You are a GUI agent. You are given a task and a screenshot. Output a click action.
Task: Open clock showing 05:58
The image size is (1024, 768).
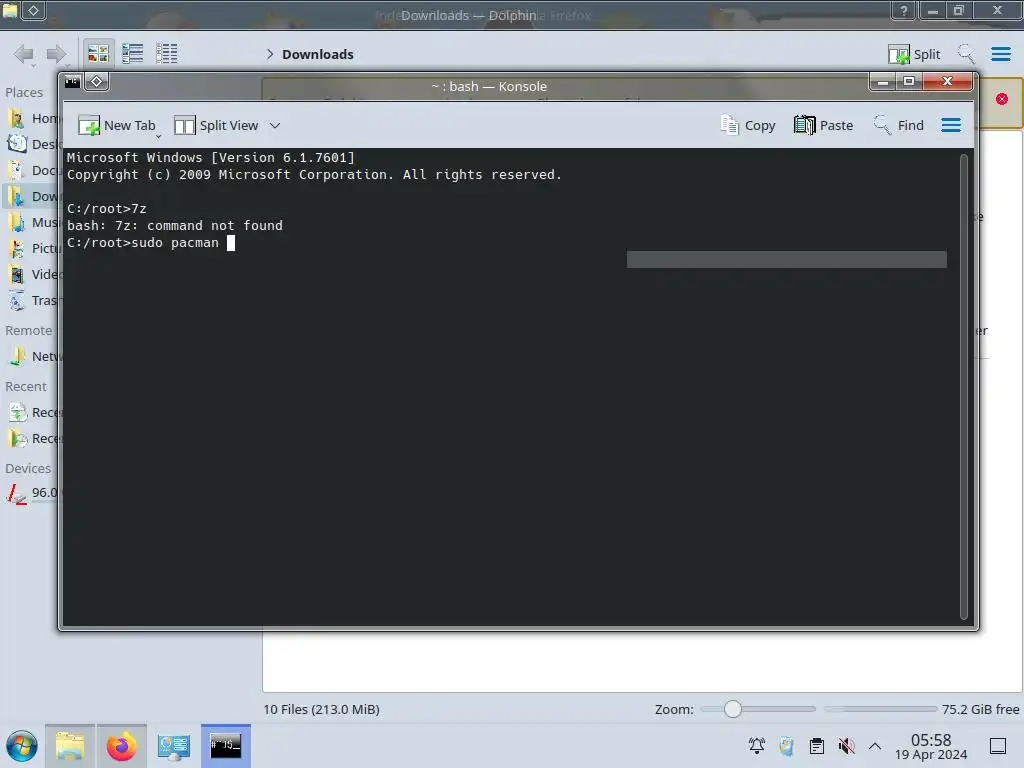coord(931,746)
